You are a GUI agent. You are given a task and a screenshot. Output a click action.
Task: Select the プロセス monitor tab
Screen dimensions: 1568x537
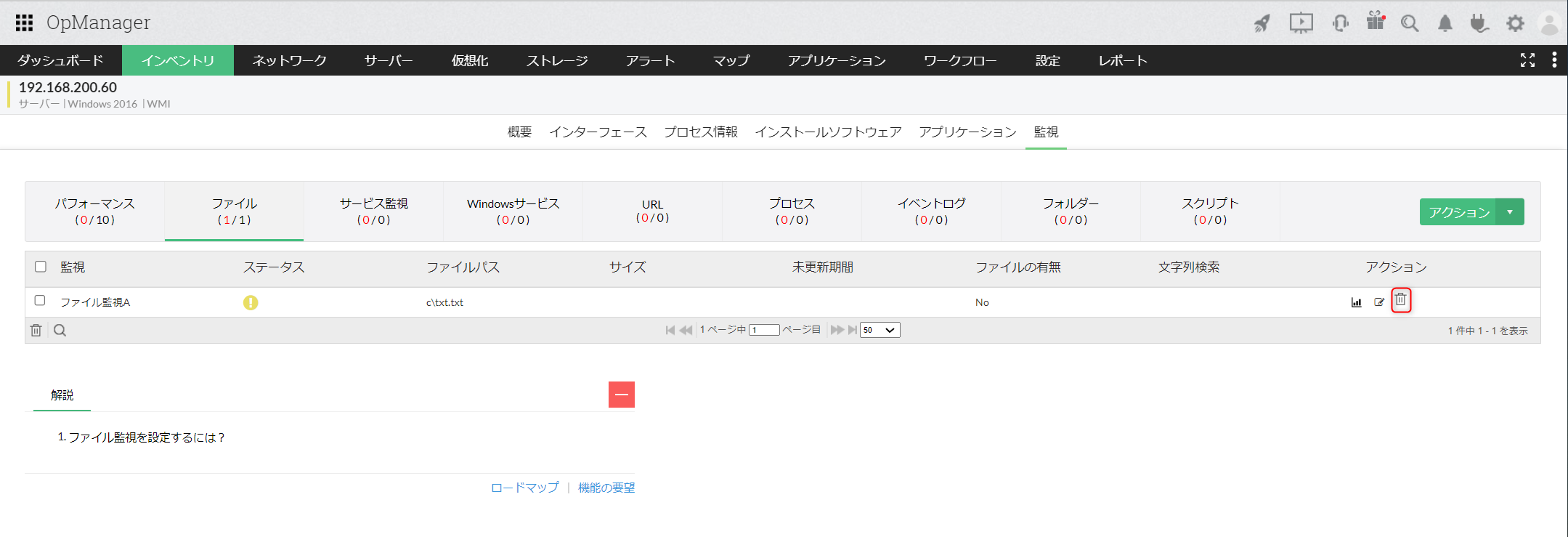click(x=792, y=211)
